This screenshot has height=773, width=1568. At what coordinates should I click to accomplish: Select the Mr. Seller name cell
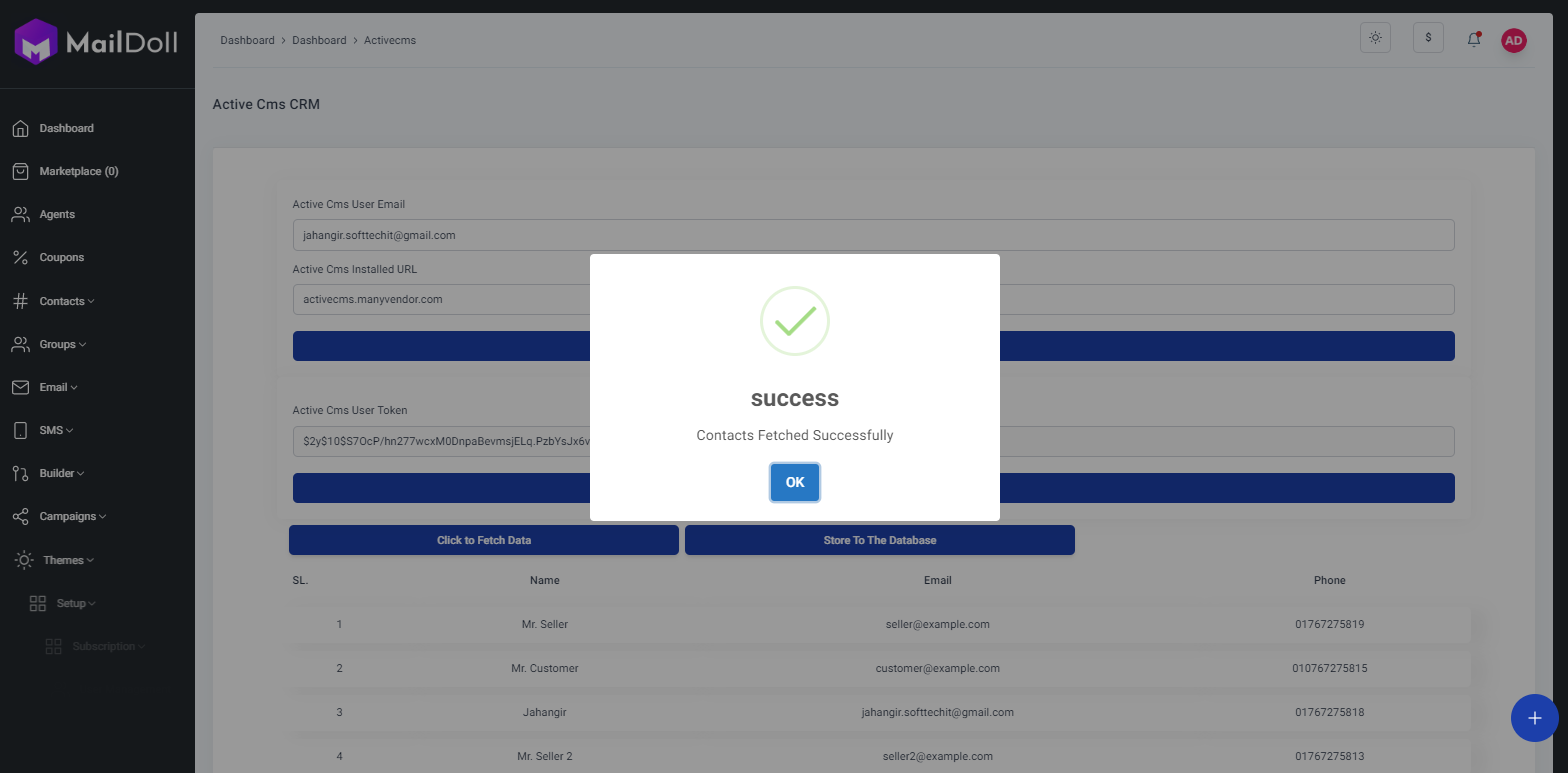click(x=545, y=624)
